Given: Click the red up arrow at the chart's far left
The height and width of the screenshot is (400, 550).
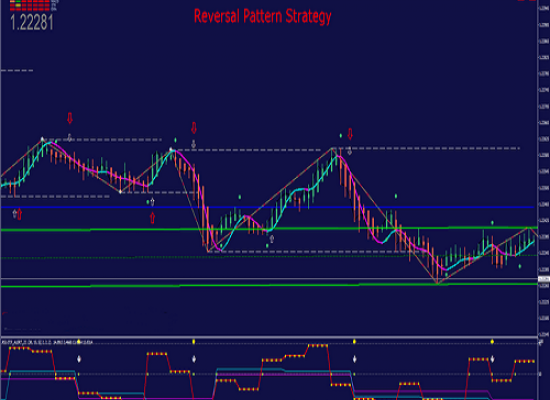Looking at the screenshot, I should [19, 214].
